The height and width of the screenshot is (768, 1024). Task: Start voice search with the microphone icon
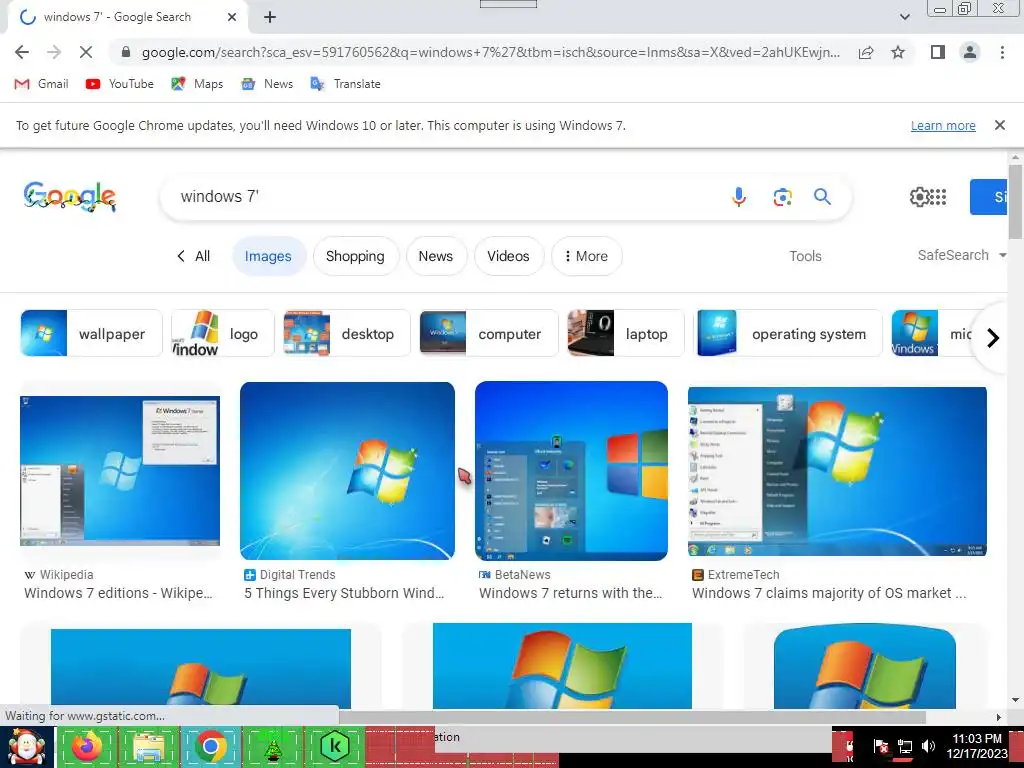[739, 197]
